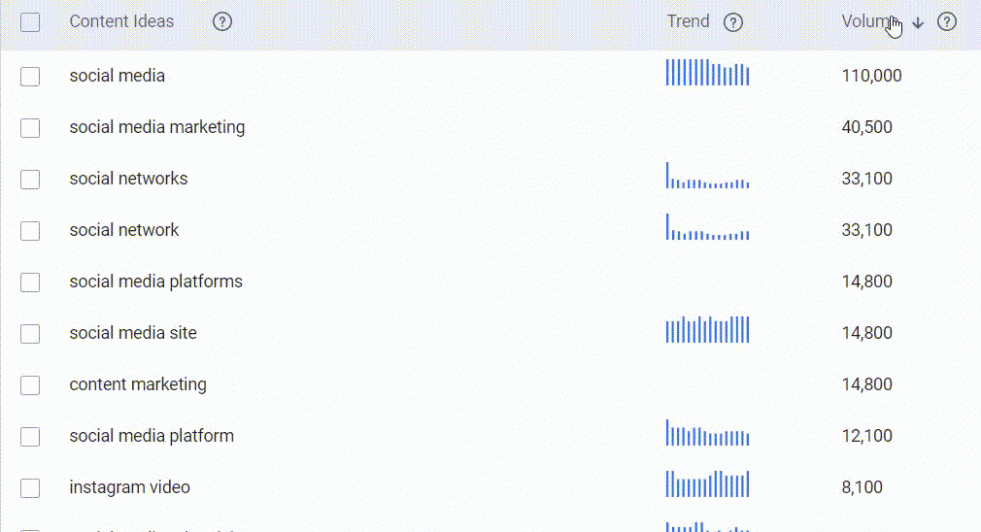View the social networks trend sparkline
This screenshot has height=532, width=981.
tap(708, 175)
